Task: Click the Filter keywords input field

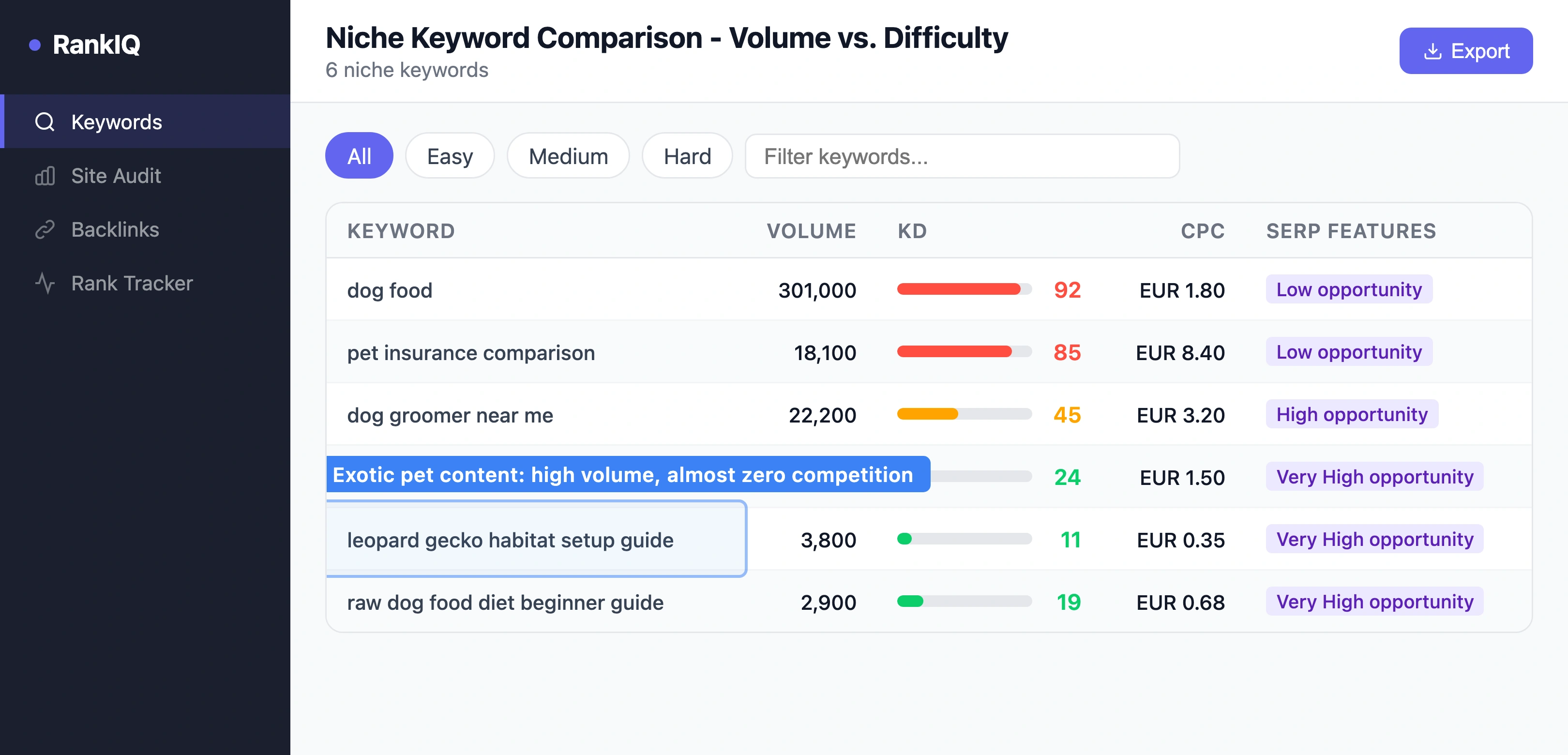Action: [x=962, y=156]
